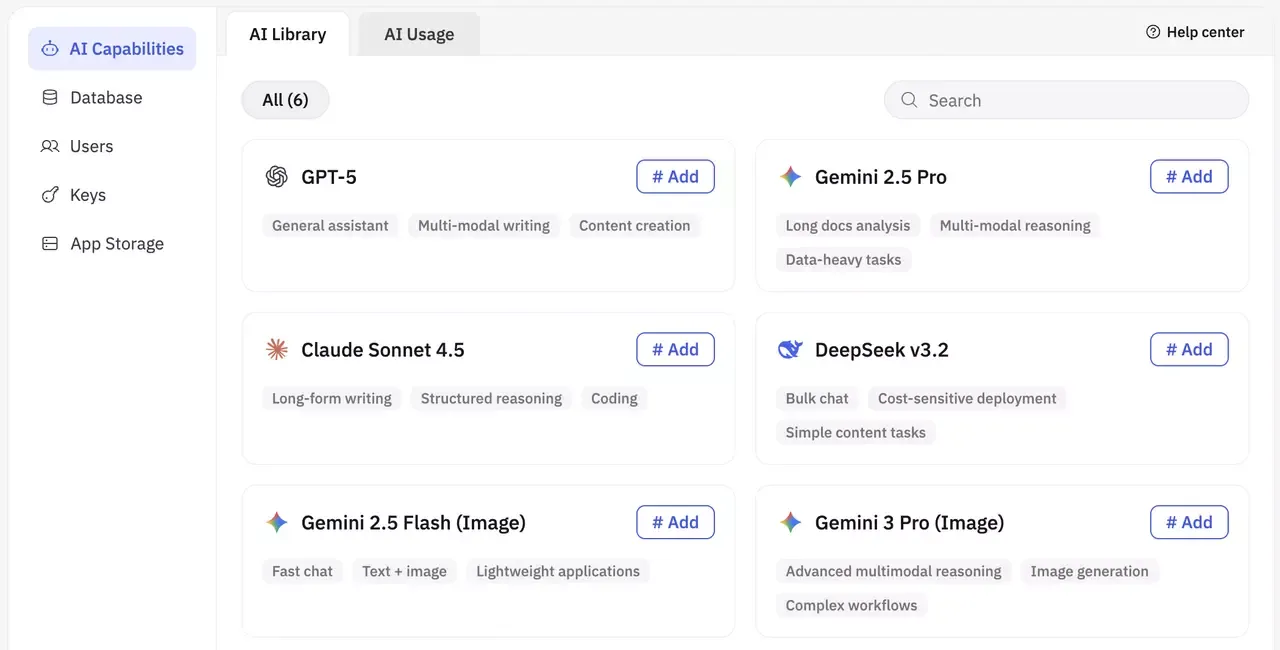The width and height of the screenshot is (1280, 650).
Task: Click the Gemini star icon for Gemini 2.5 Pro
Action: click(x=790, y=176)
